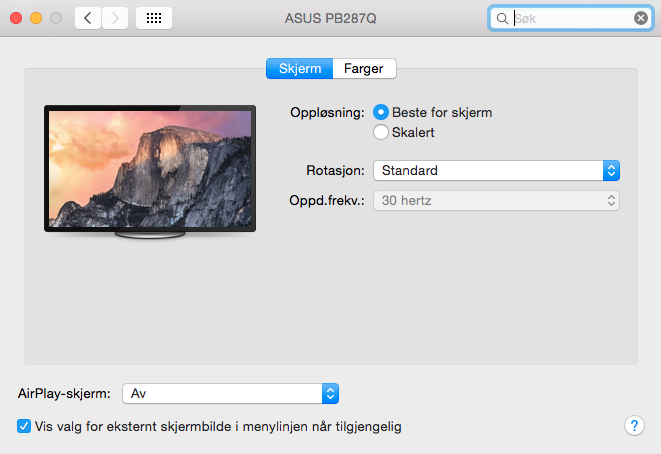Viewport: 661px width, 454px height.
Task: Click the magnifying glass search icon
Action: tap(502, 19)
